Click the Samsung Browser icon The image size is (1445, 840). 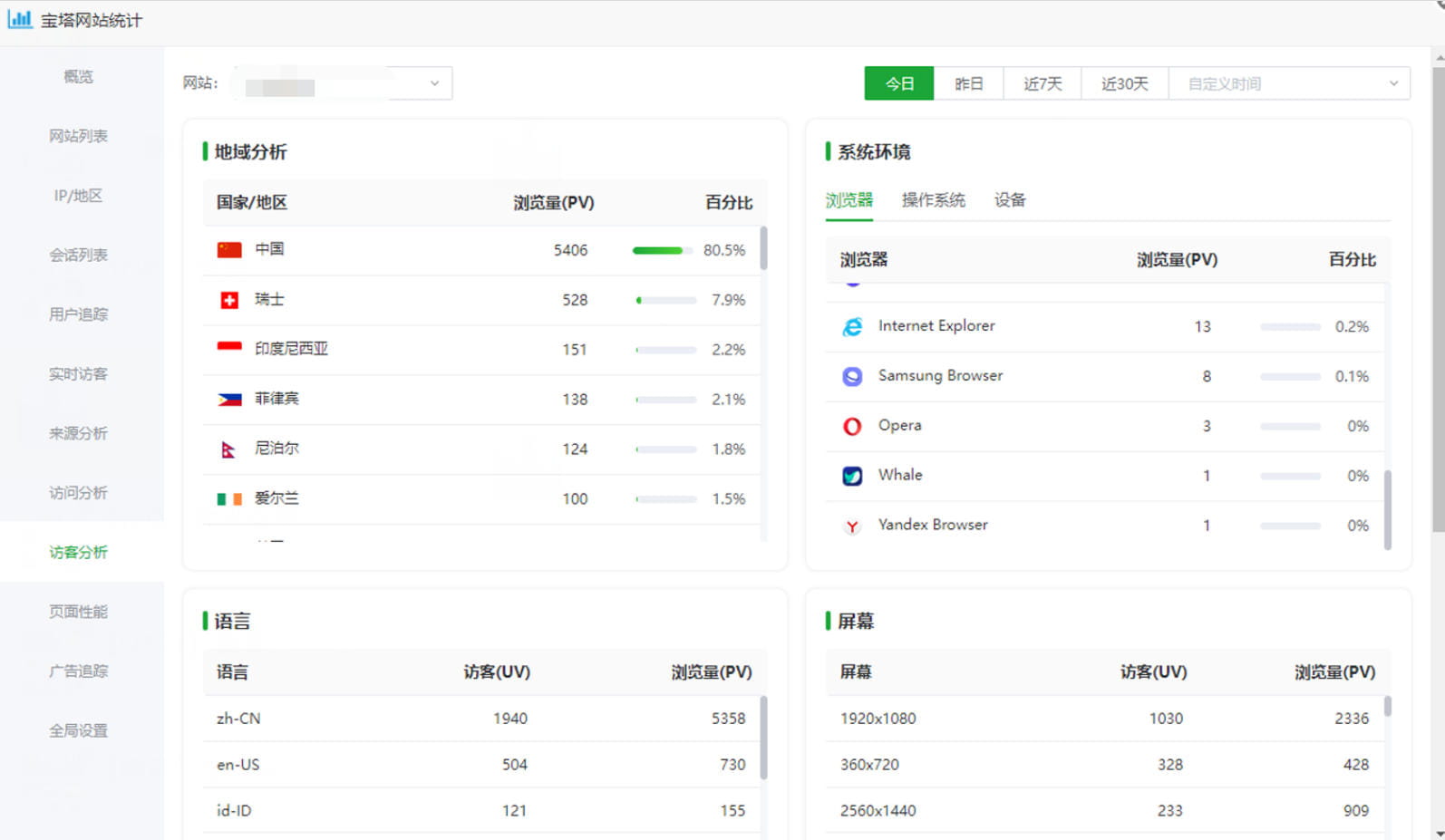852,376
